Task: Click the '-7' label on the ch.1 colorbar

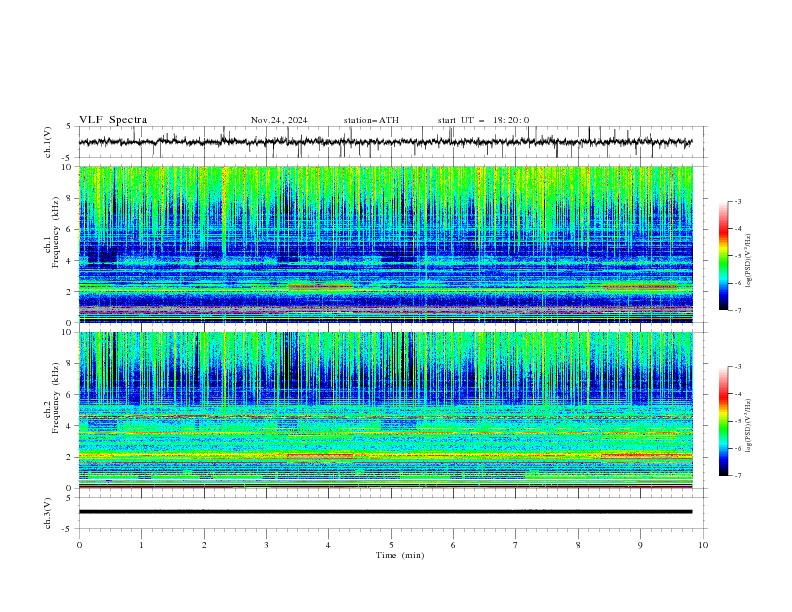Action: (737, 310)
